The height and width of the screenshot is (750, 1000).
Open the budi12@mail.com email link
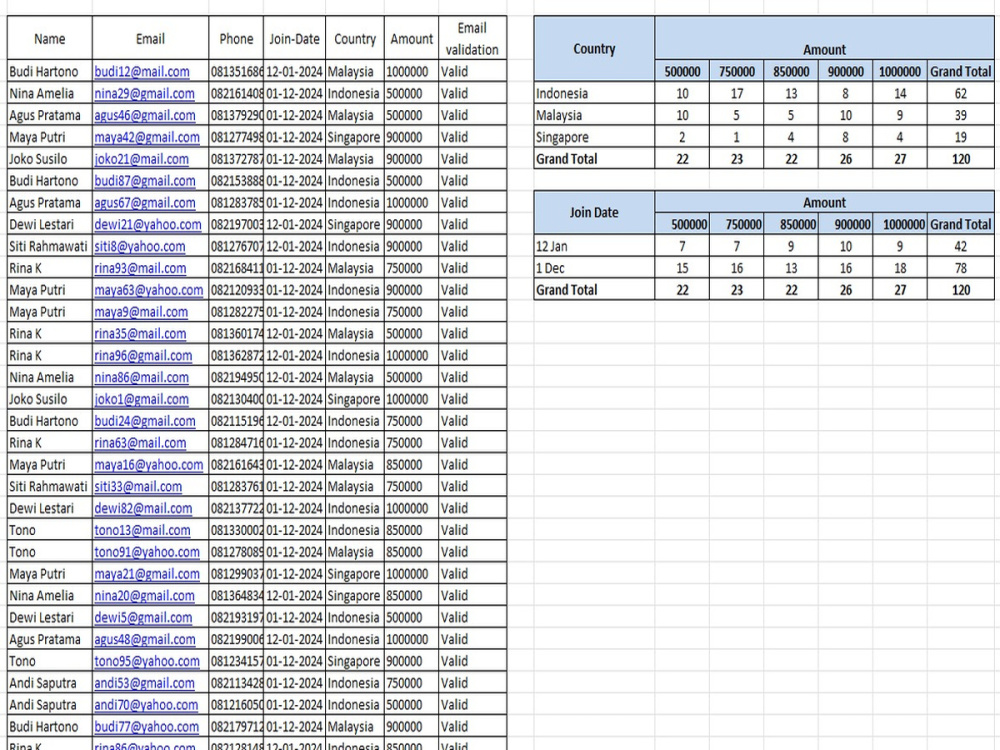point(142,71)
